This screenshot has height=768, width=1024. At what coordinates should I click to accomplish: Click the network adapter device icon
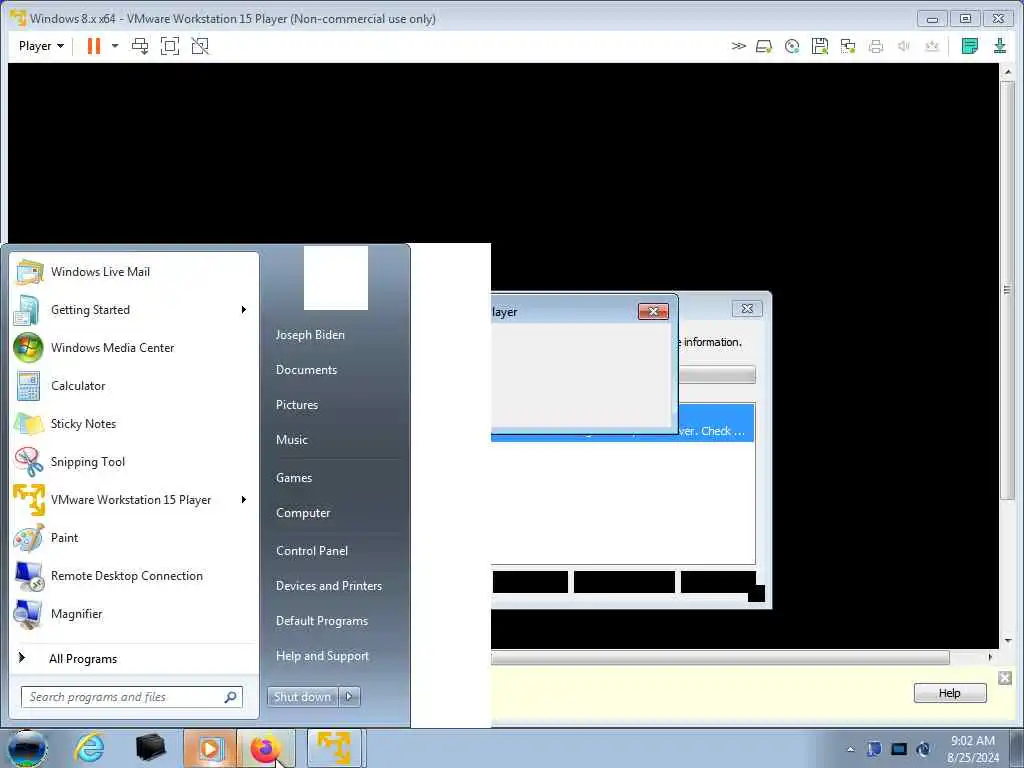[x=848, y=46]
